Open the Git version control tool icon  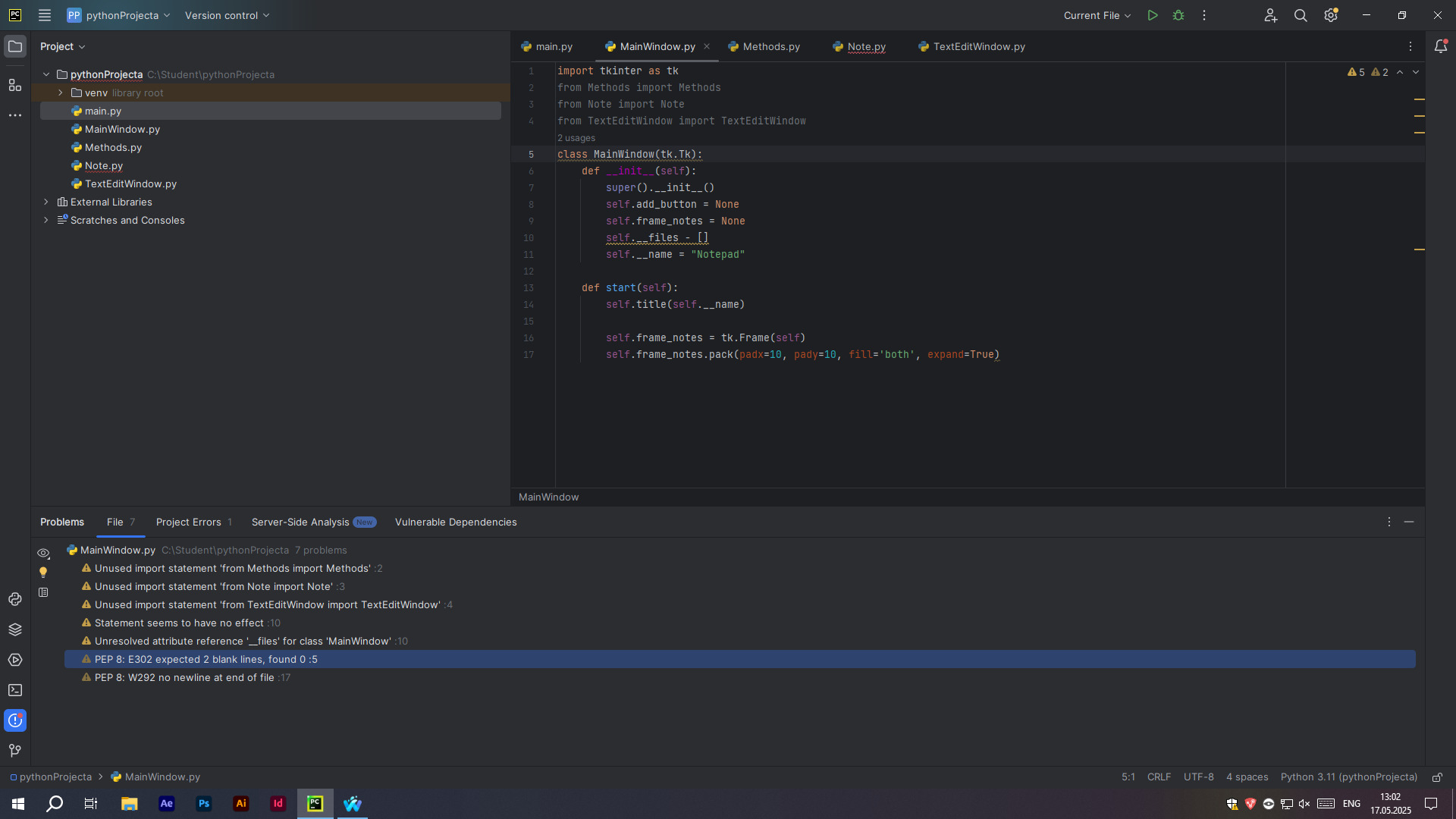tap(15, 751)
